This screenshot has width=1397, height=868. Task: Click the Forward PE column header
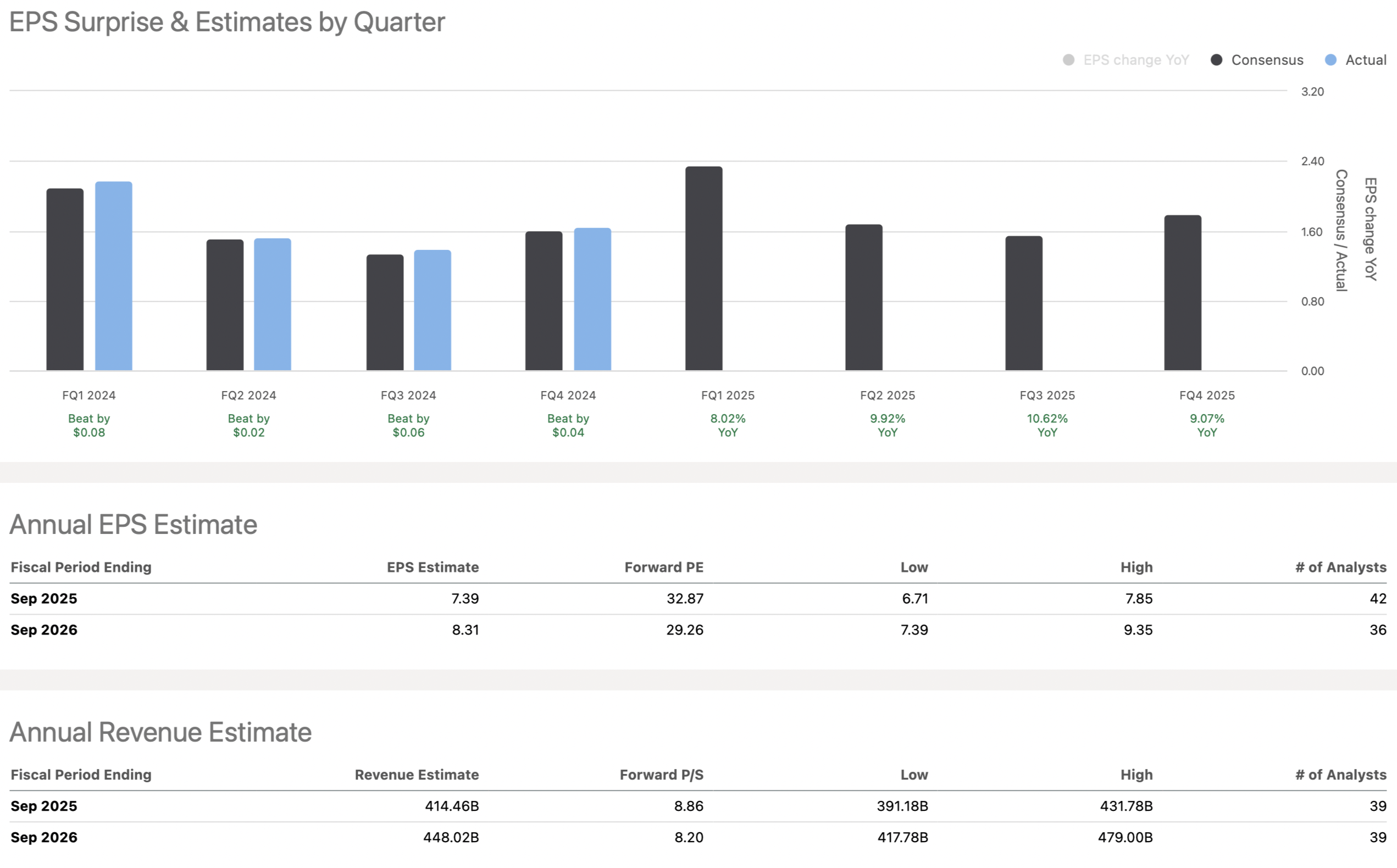(x=664, y=567)
